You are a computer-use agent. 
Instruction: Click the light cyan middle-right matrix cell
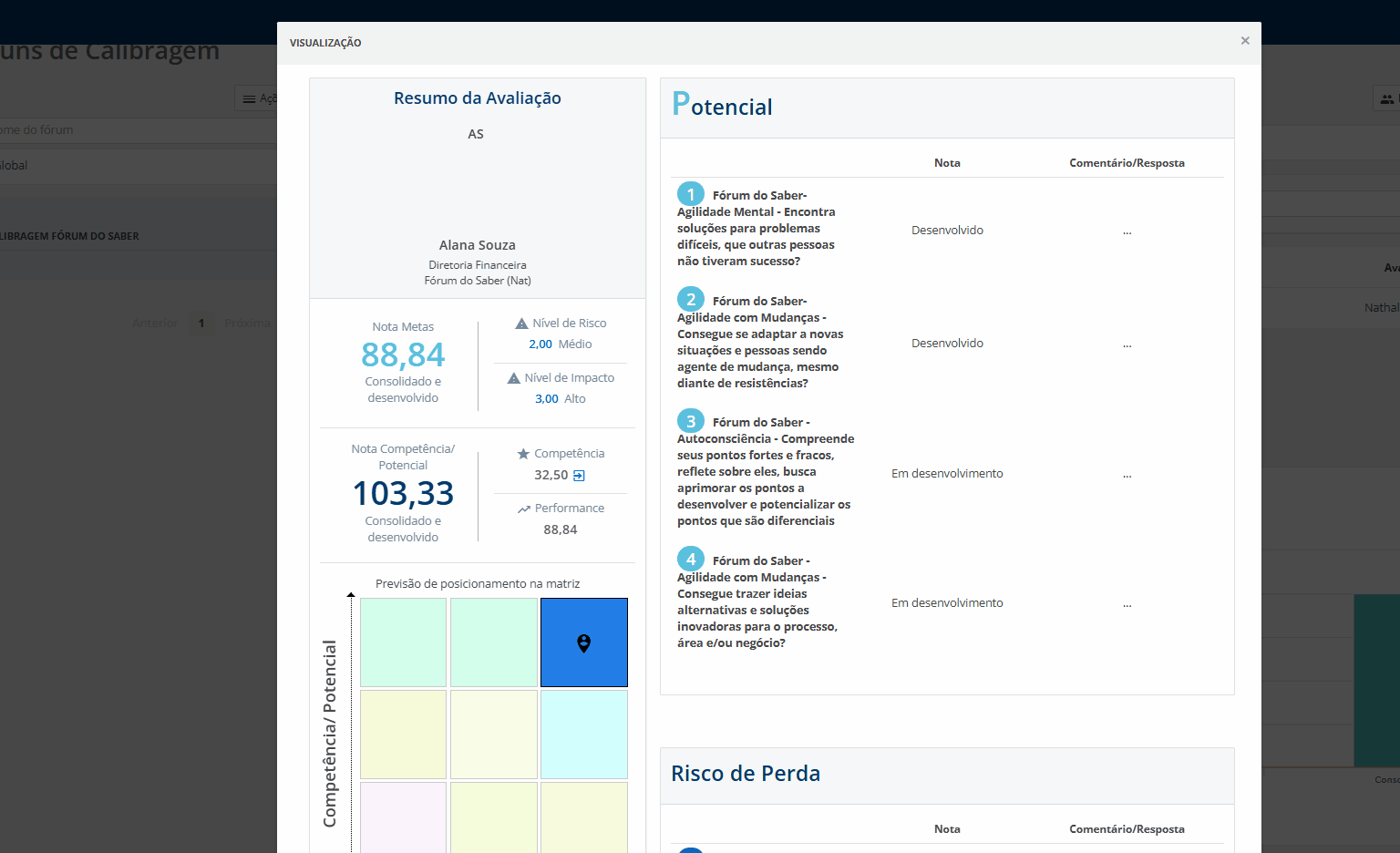tap(584, 734)
